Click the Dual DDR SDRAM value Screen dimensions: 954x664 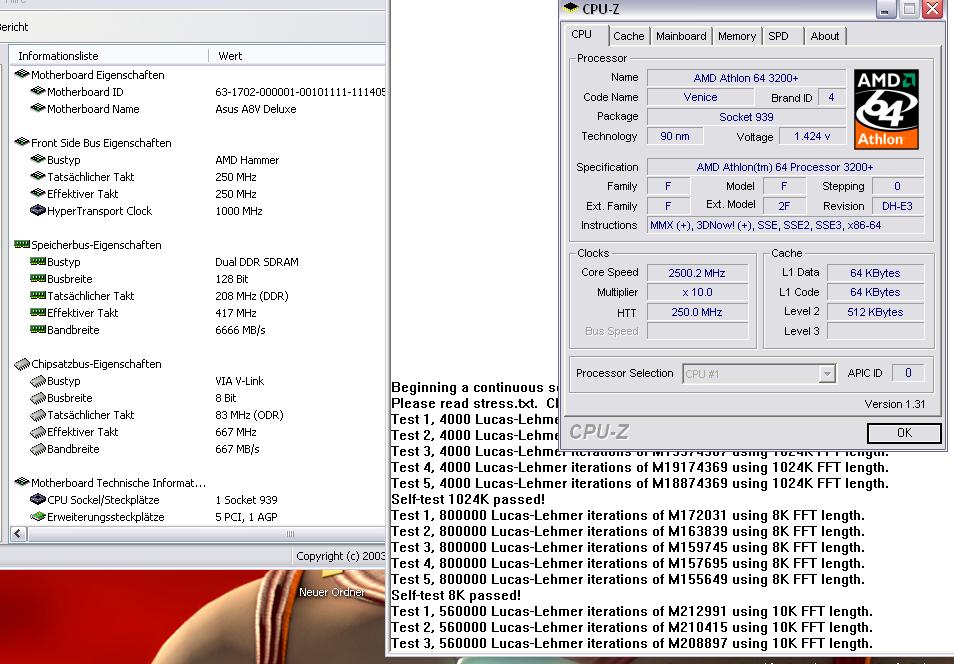(x=257, y=262)
